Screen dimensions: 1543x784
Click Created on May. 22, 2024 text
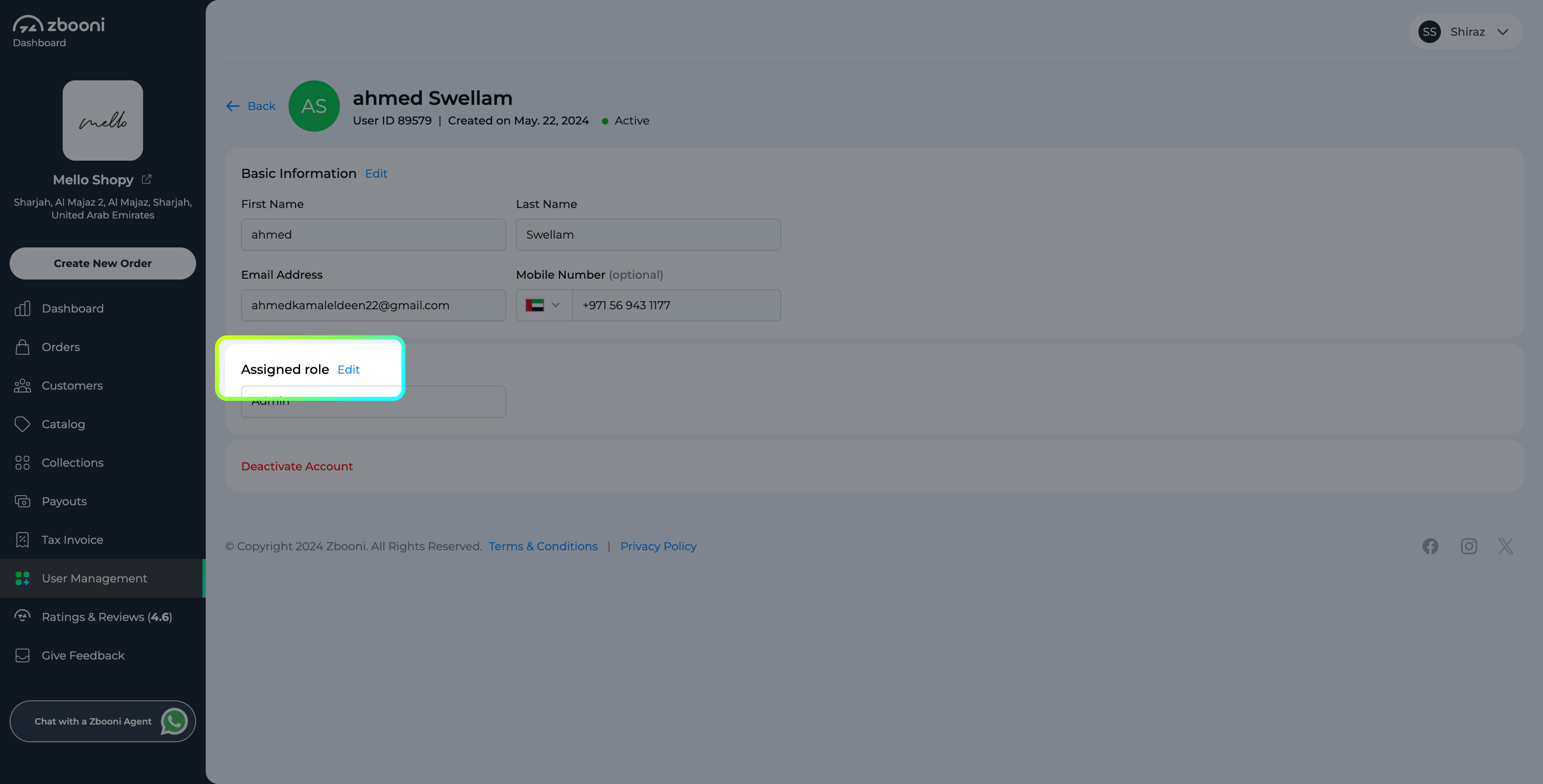pyautogui.click(x=518, y=121)
